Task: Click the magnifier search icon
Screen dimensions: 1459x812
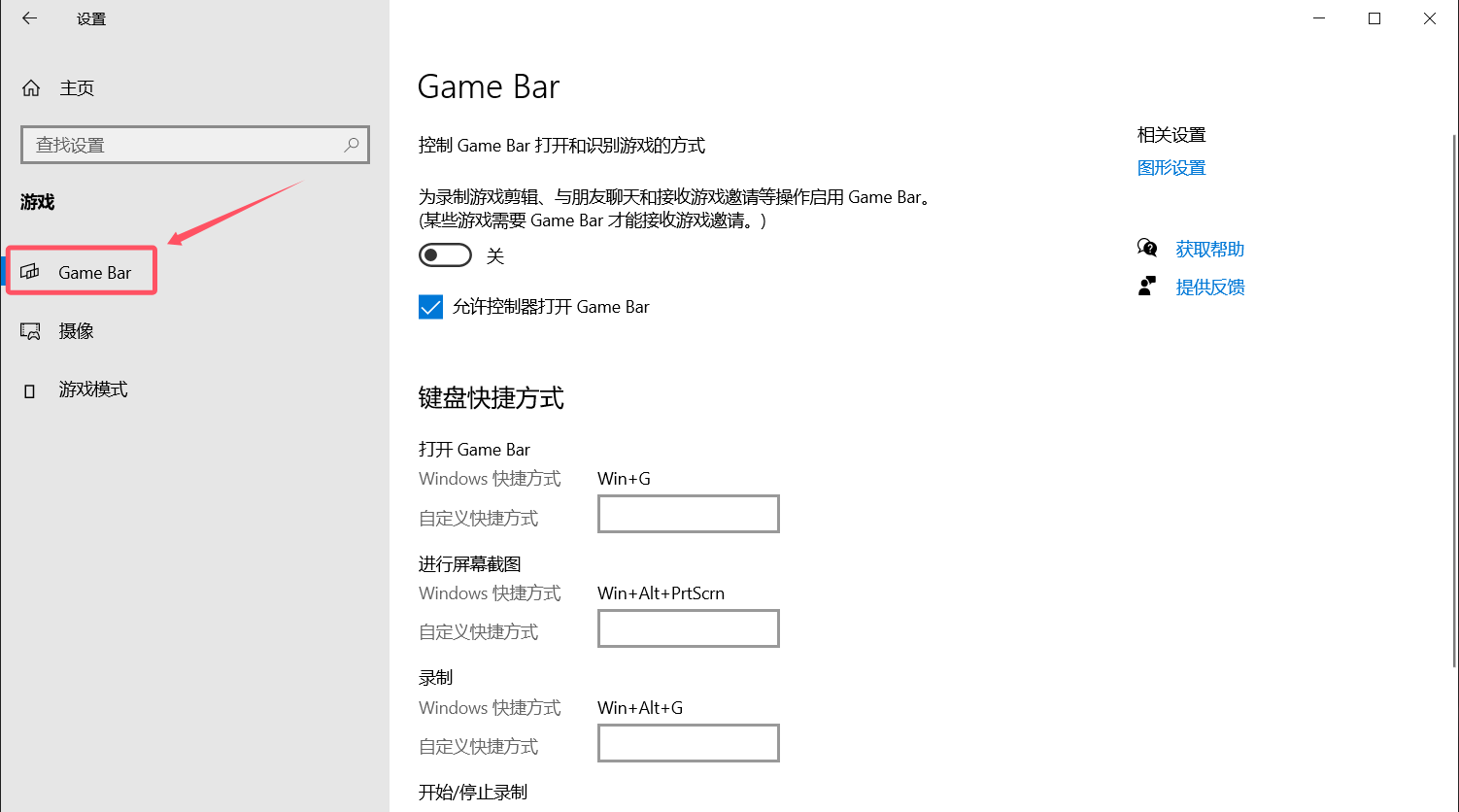Action: tap(352, 145)
